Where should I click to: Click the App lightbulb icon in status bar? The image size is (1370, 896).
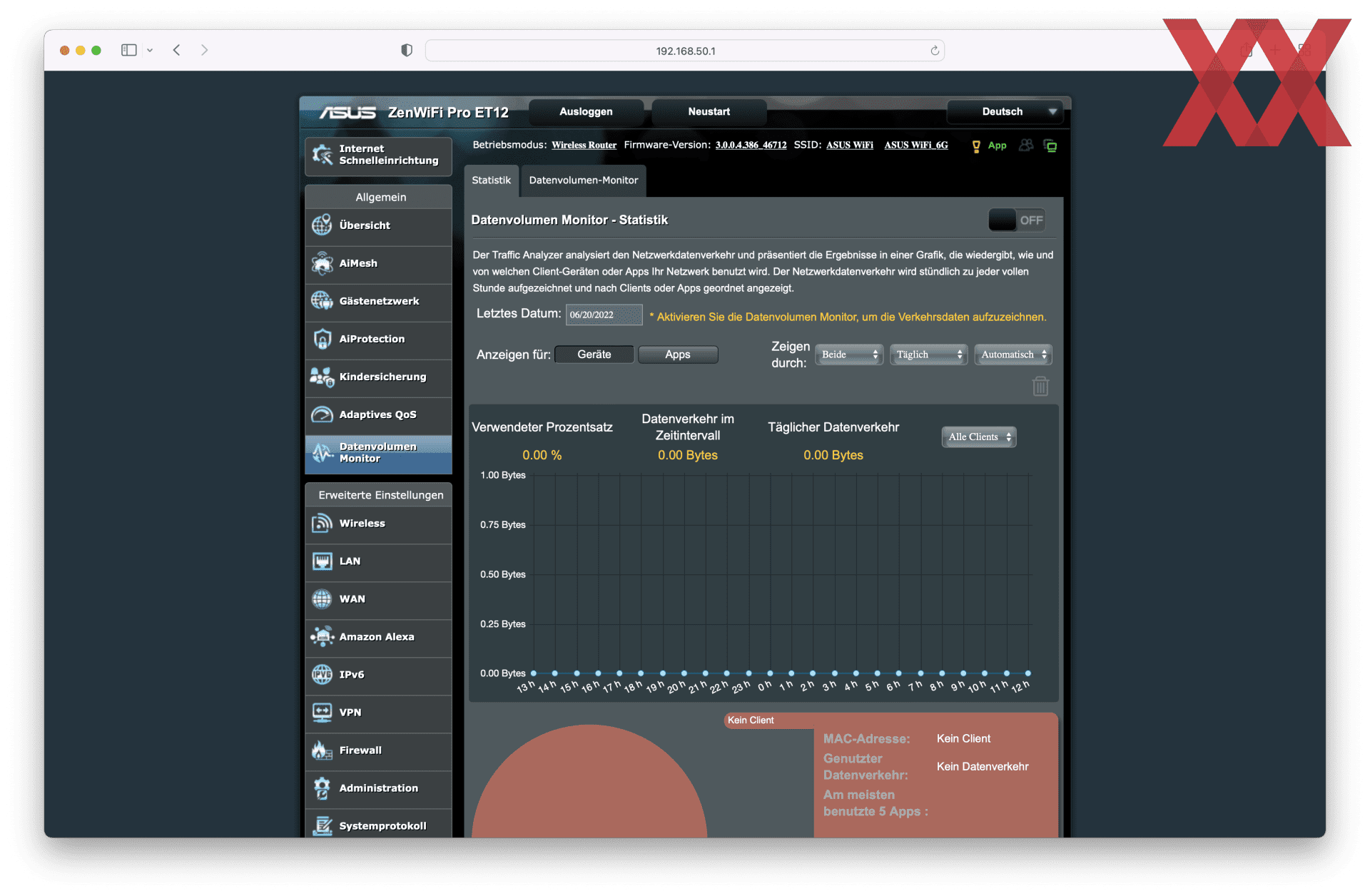(976, 146)
